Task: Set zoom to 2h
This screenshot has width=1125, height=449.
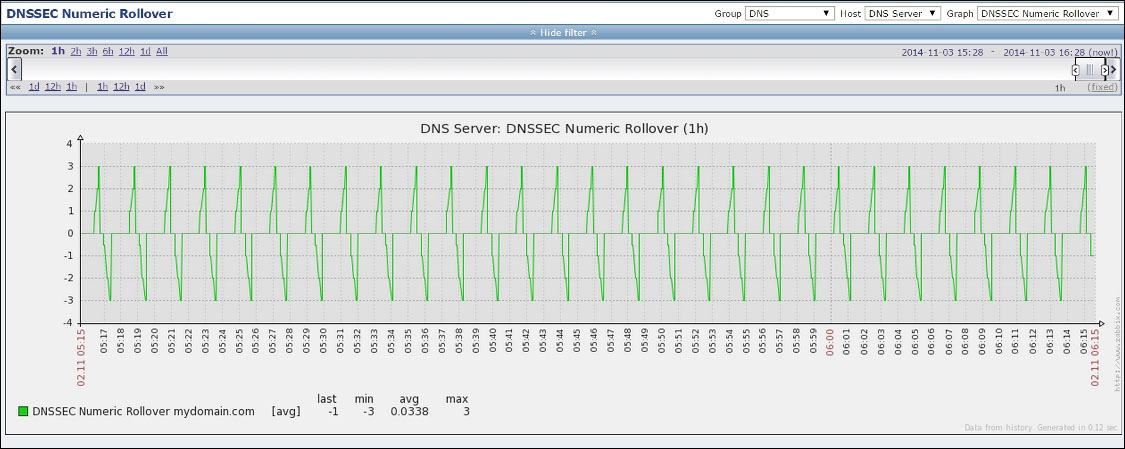Action: 76,51
